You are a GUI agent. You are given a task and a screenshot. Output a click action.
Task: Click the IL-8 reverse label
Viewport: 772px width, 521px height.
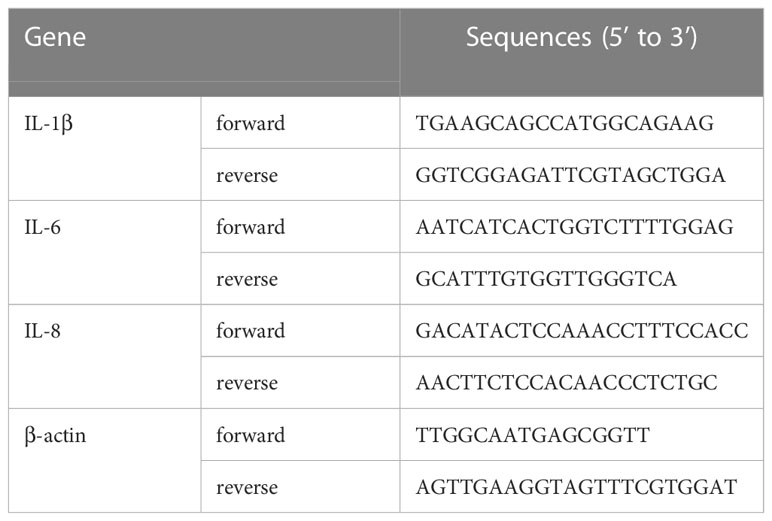click(x=247, y=383)
